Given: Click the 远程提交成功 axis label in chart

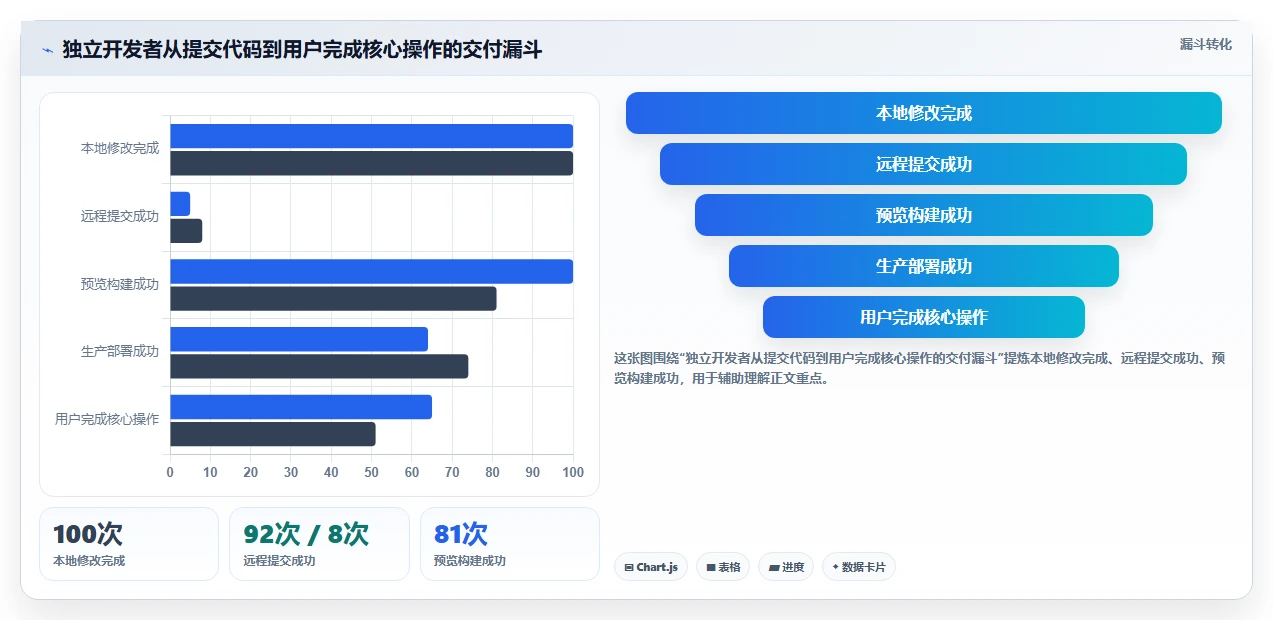Looking at the screenshot, I should [x=120, y=216].
